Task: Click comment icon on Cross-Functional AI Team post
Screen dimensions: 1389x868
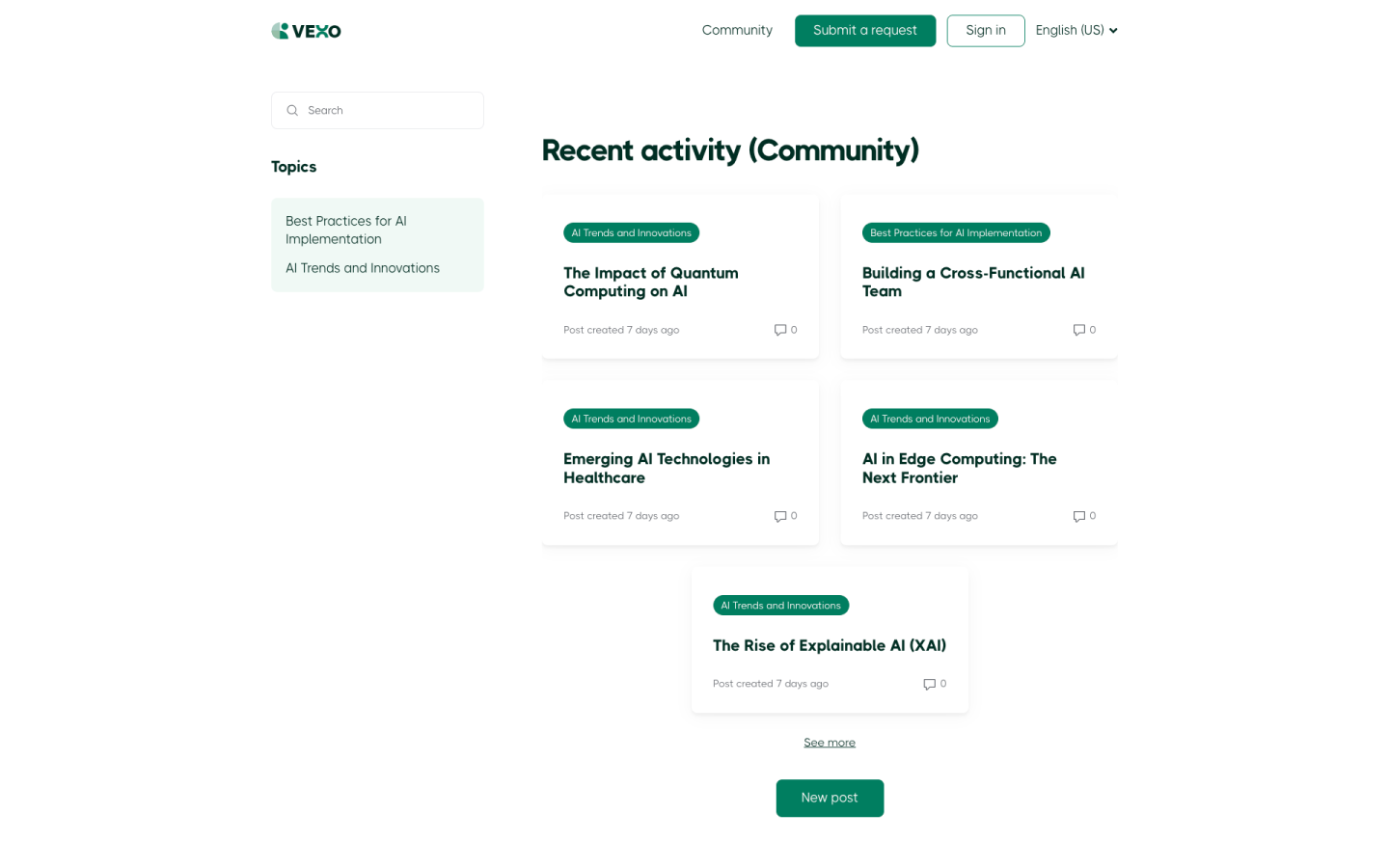Action: click(1078, 330)
